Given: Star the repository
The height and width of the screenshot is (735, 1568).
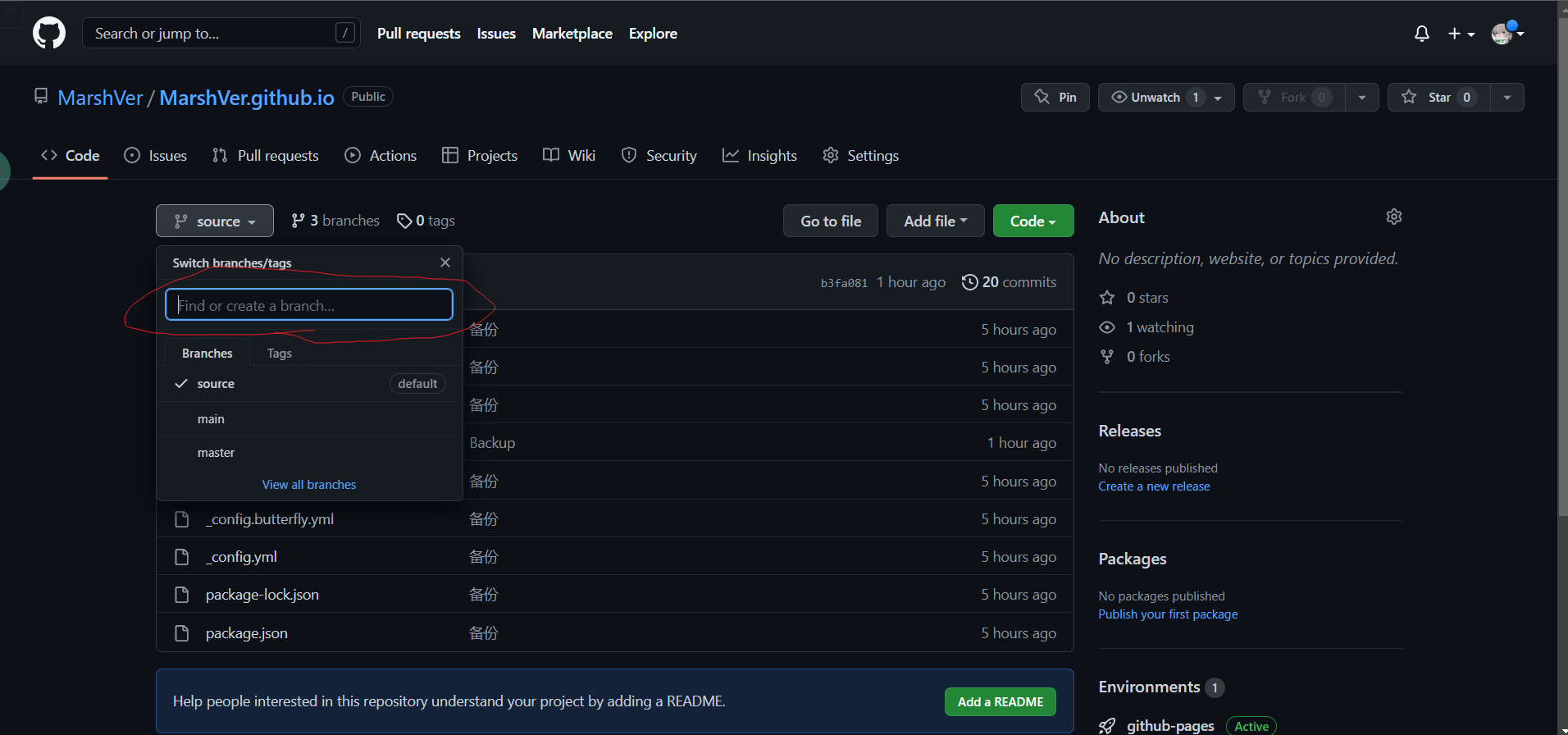Looking at the screenshot, I should pos(1439,97).
